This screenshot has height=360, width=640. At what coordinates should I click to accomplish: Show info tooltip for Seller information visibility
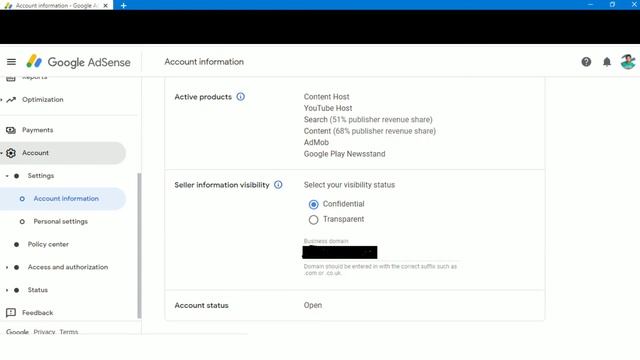[x=278, y=185]
